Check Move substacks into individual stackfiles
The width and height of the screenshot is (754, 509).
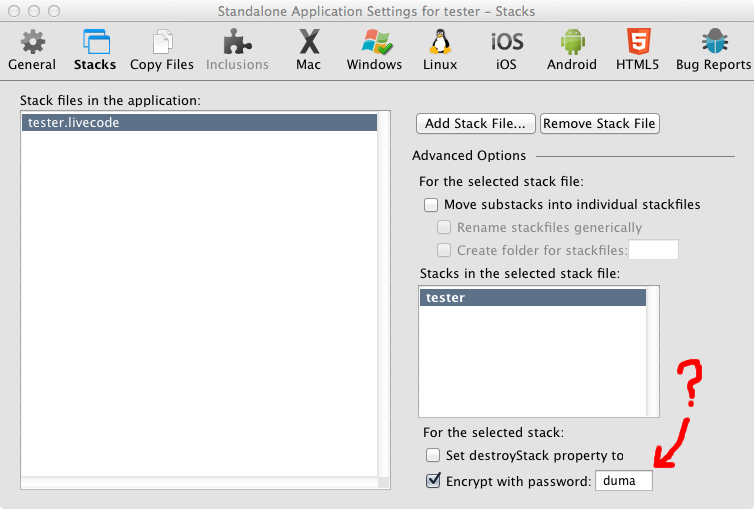430,205
